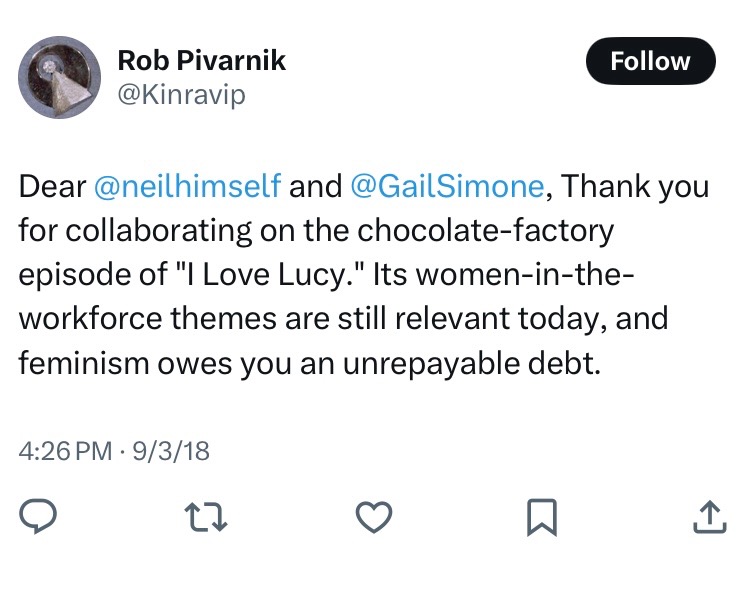Image resolution: width=749 pixels, height=605 pixels.
Task: Bookmark this tweet
Action: (541, 515)
